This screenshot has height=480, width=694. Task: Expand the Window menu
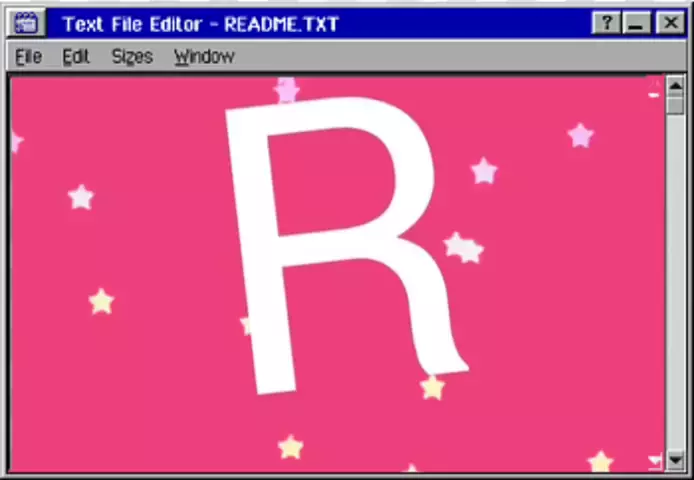tap(204, 57)
